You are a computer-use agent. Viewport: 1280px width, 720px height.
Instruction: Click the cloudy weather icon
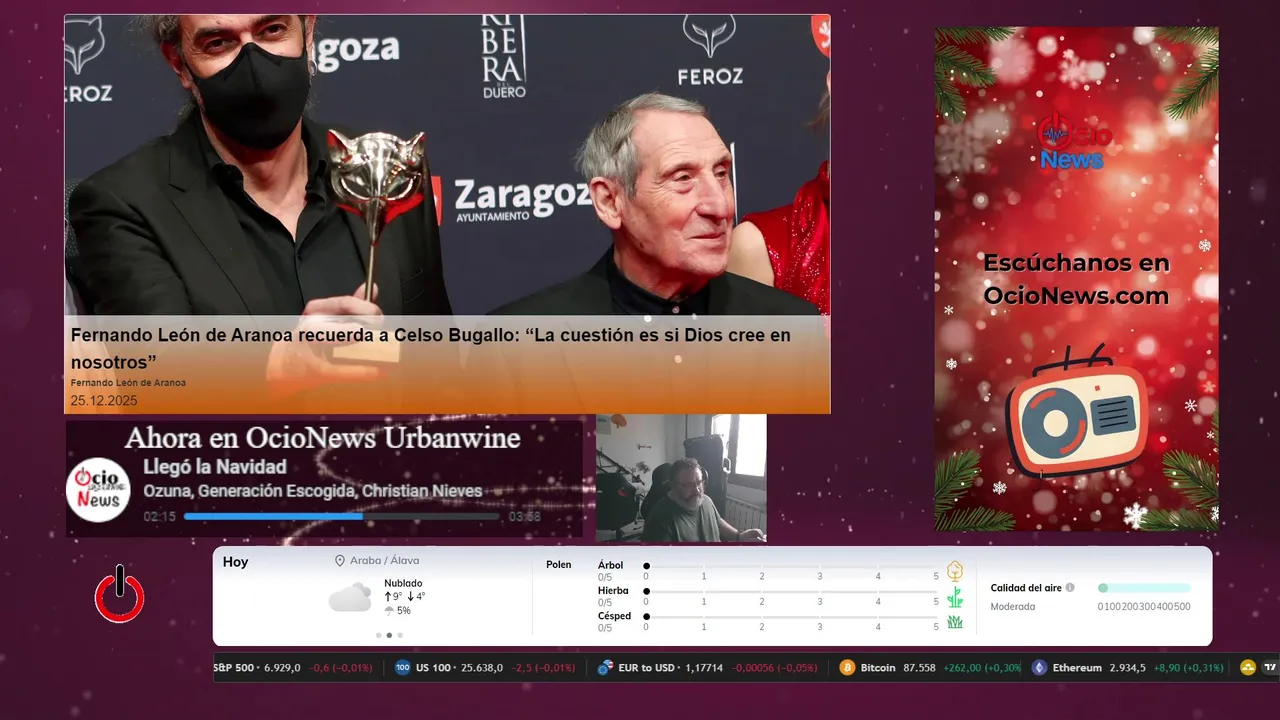click(350, 597)
